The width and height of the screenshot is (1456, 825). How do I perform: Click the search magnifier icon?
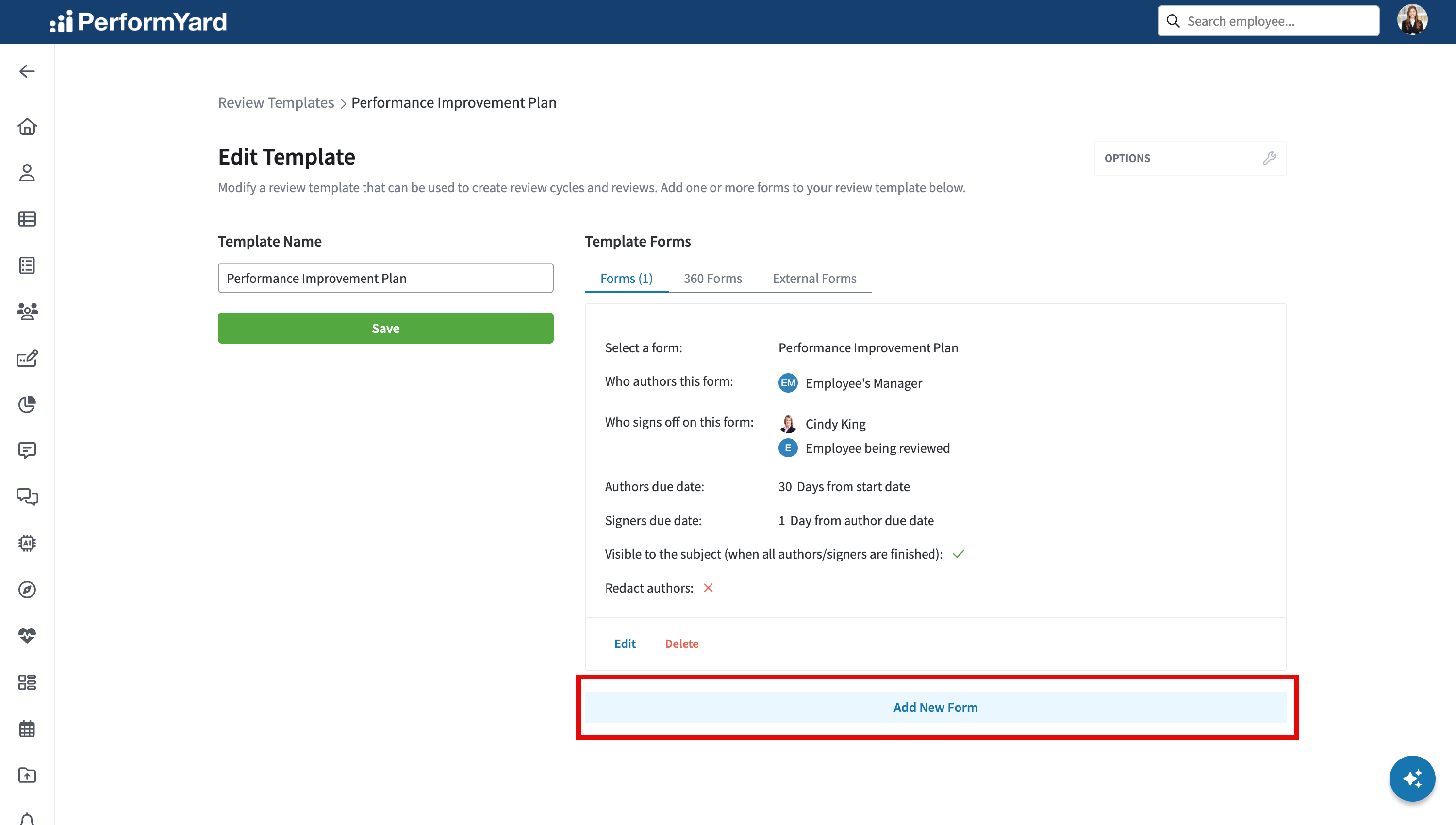[1174, 21]
